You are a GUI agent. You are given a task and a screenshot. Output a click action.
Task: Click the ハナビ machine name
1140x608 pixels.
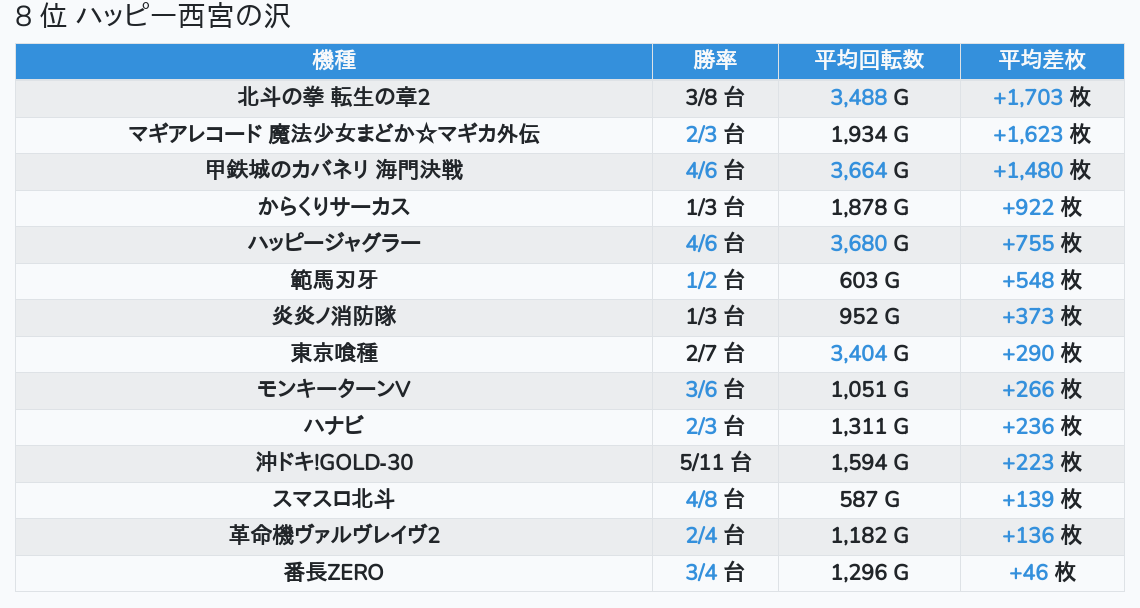334,426
